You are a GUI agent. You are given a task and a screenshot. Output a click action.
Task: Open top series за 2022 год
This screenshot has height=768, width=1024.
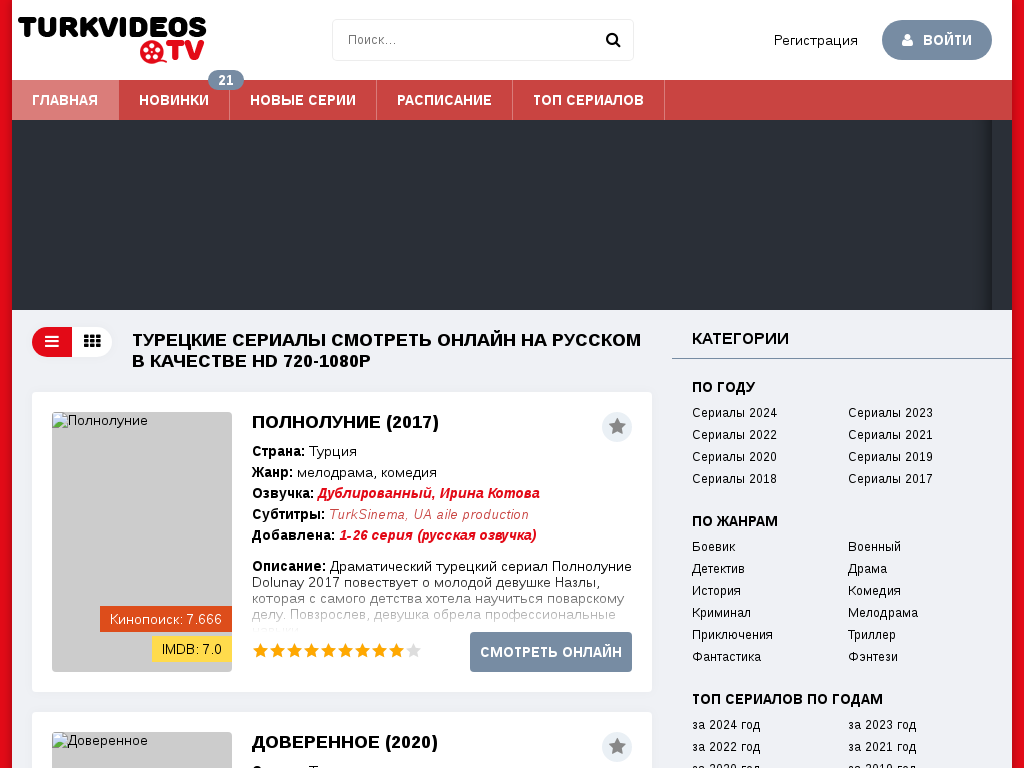pyautogui.click(x=726, y=747)
